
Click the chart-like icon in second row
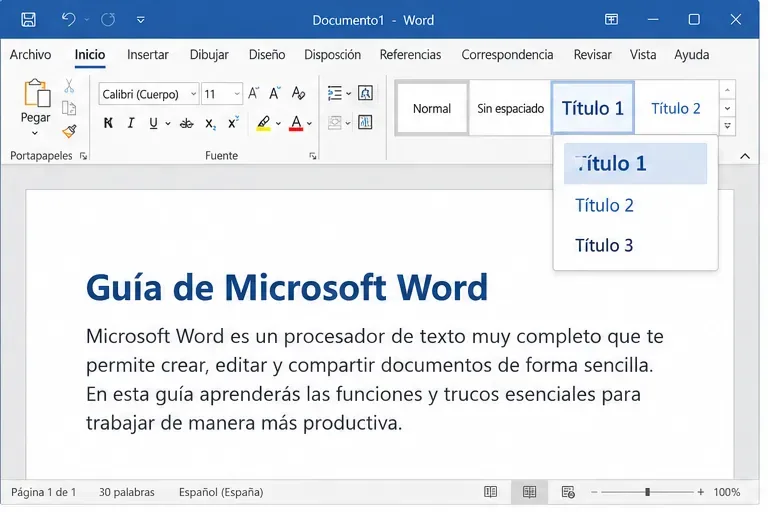(x=365, y=122)
